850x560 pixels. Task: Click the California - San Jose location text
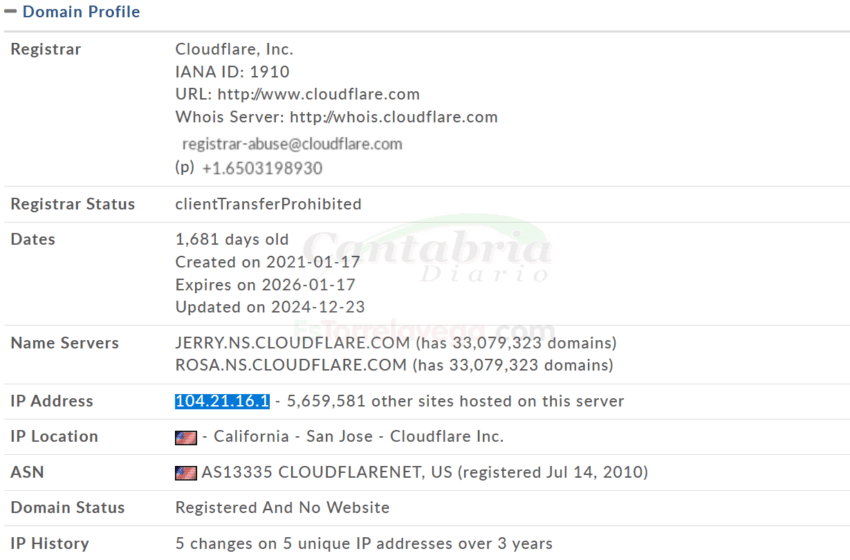click(x=293, y=436)
